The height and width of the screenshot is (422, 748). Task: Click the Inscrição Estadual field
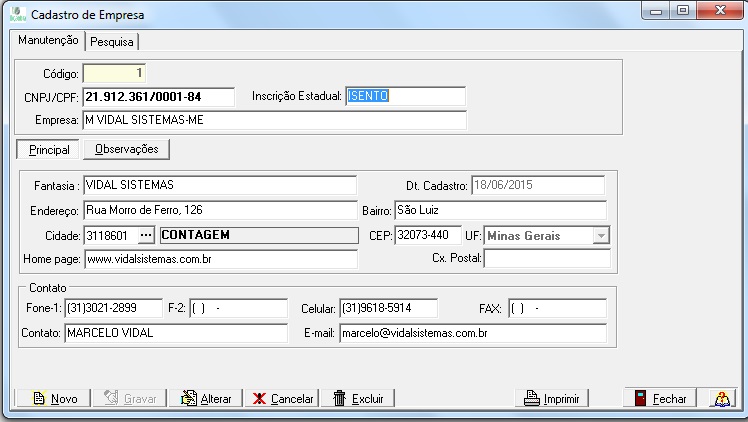click(405, 97)
